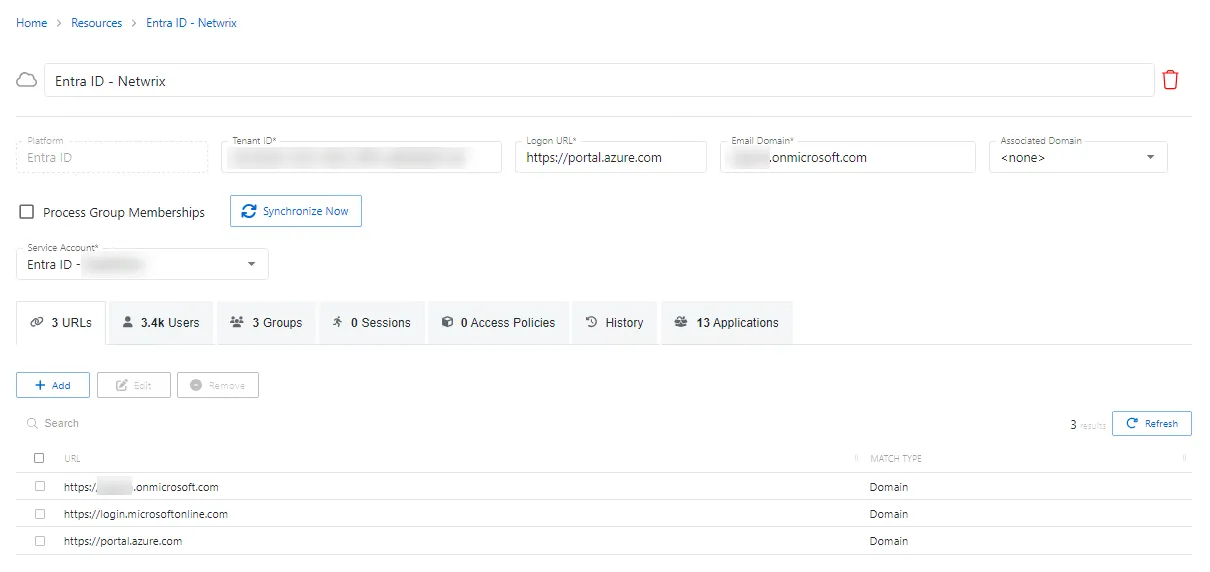Click Domain match type for login.microsoftonline.com

[x=888, y=514]
